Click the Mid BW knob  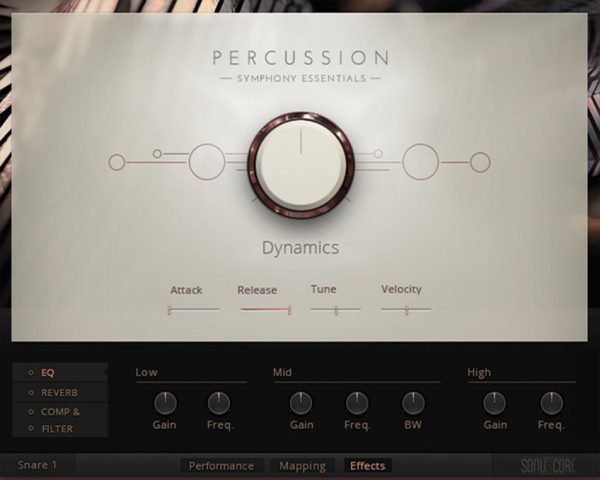pos(413,403)
